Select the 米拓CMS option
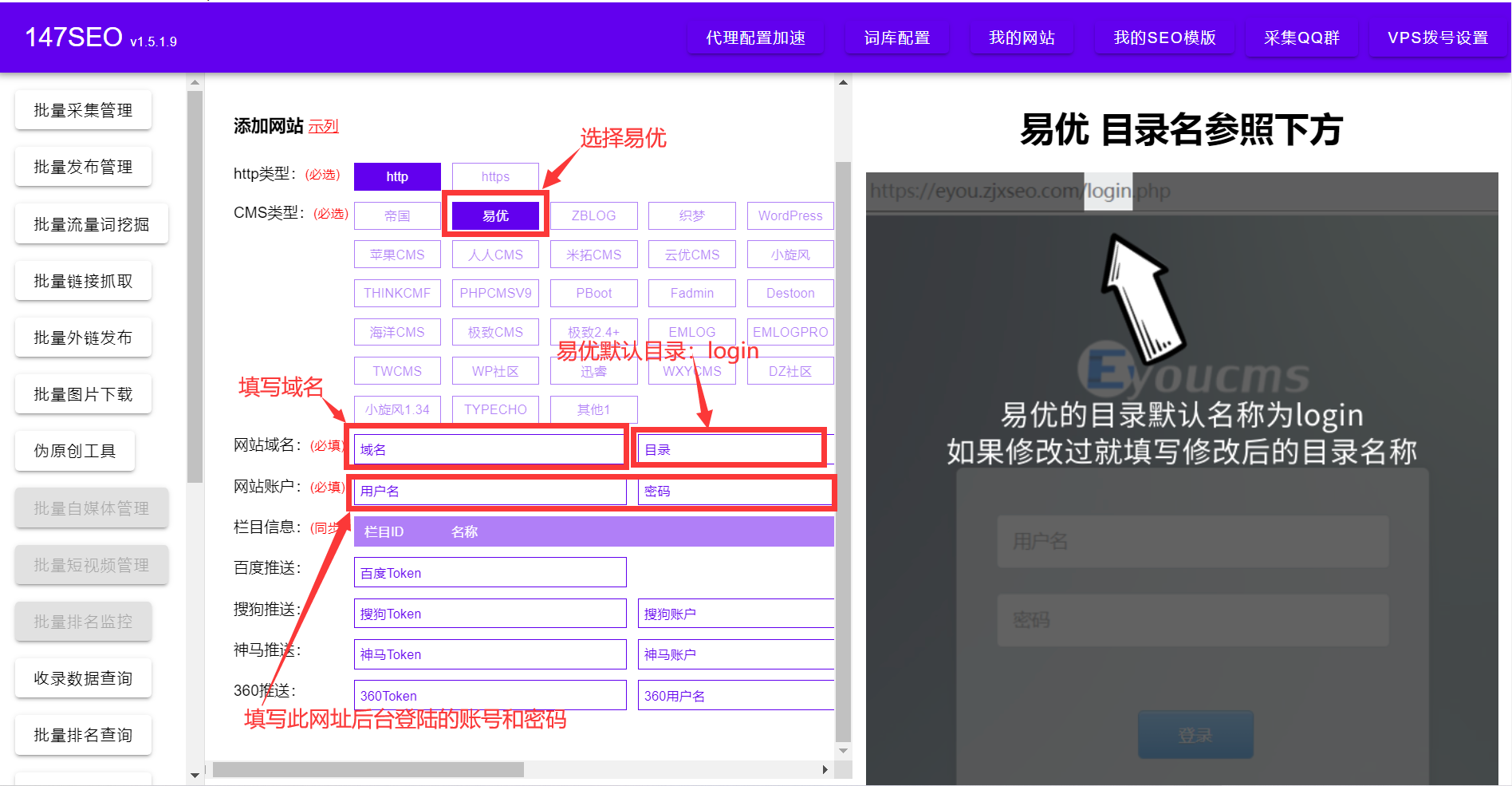The image size is (1512, 786). 594,255
